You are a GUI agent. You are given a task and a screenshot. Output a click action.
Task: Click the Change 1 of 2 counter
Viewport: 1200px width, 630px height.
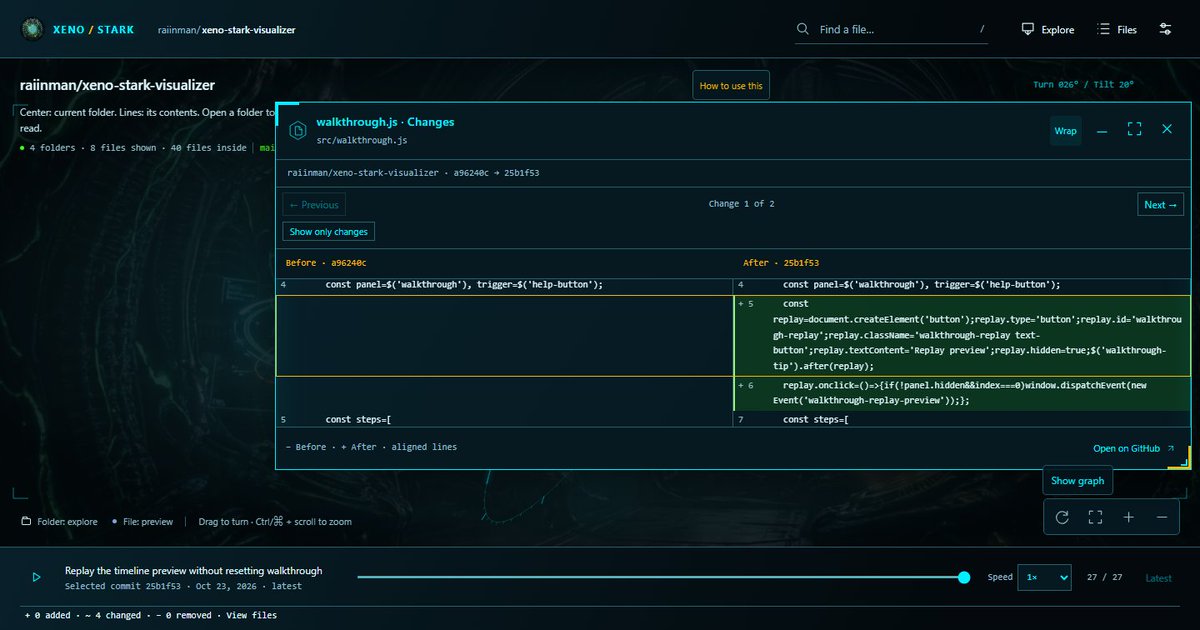[x=742, y=204]
